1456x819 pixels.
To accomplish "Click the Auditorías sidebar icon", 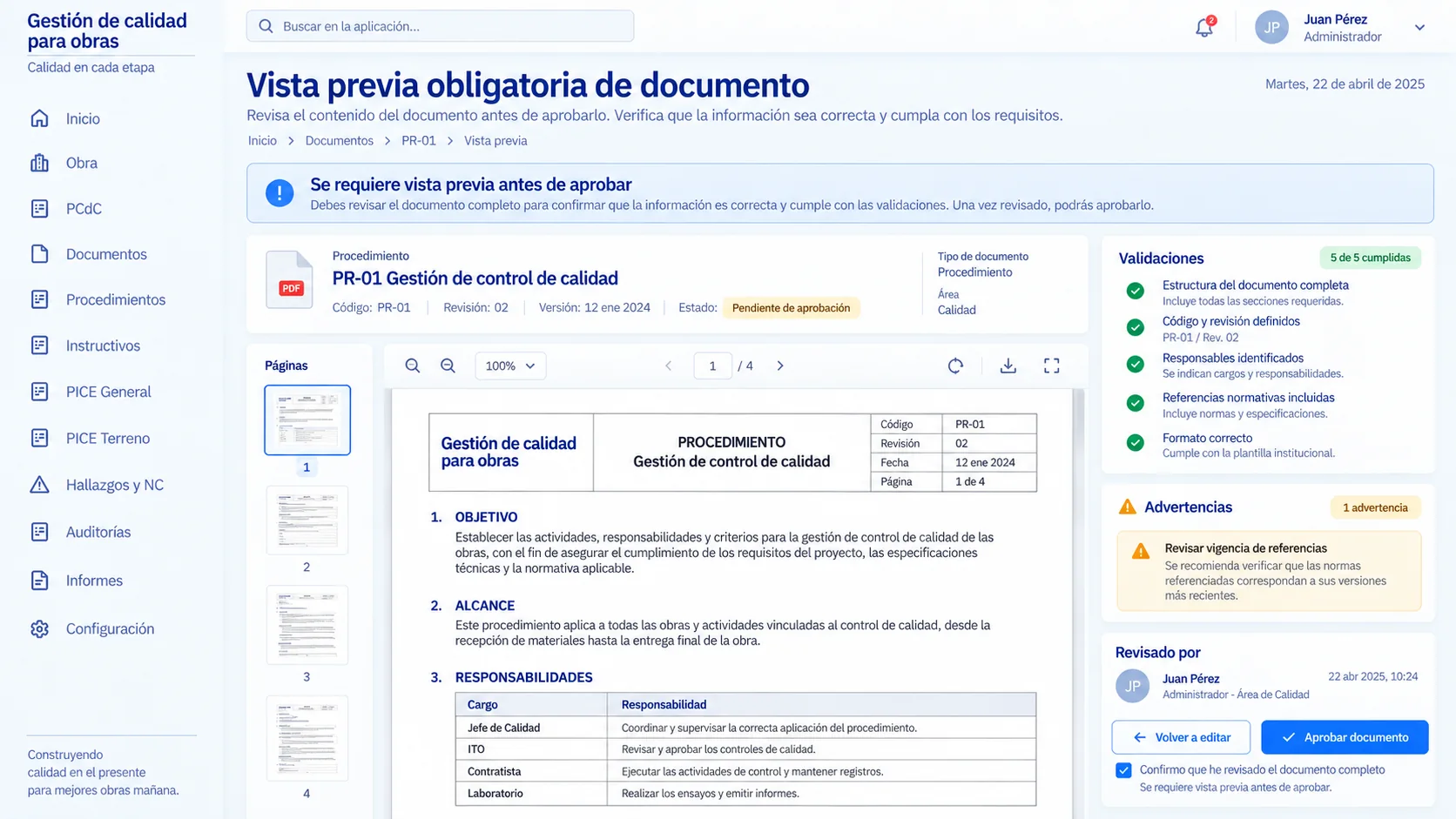I will [x=39, y=532].
